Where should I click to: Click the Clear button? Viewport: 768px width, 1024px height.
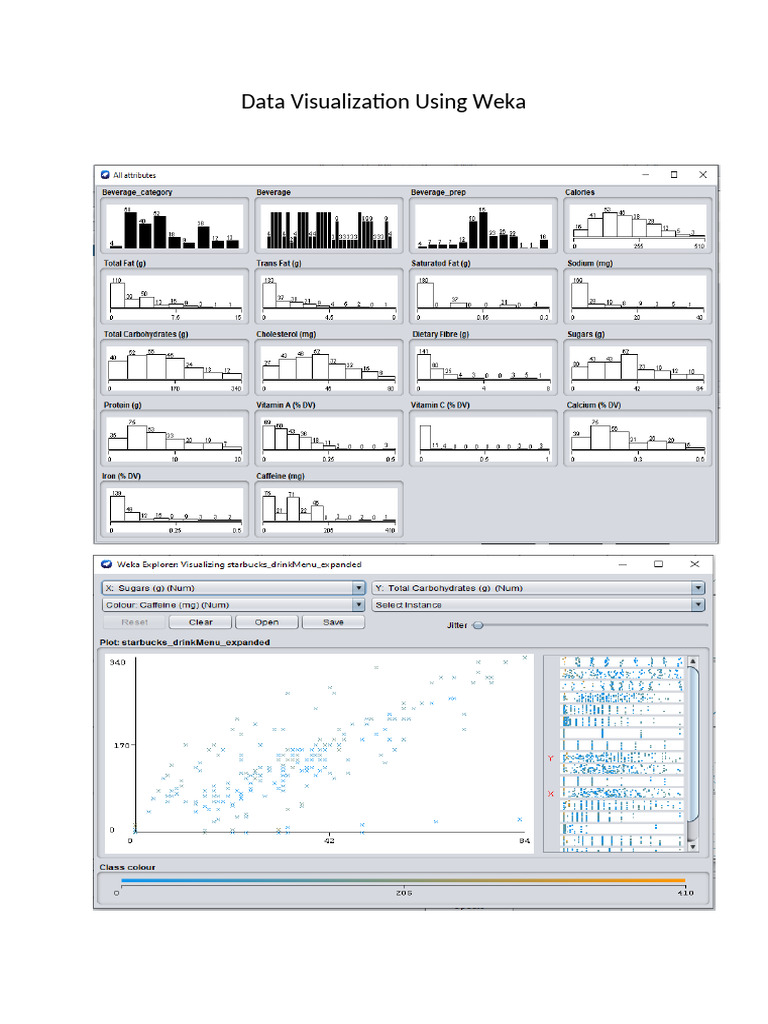200,622
